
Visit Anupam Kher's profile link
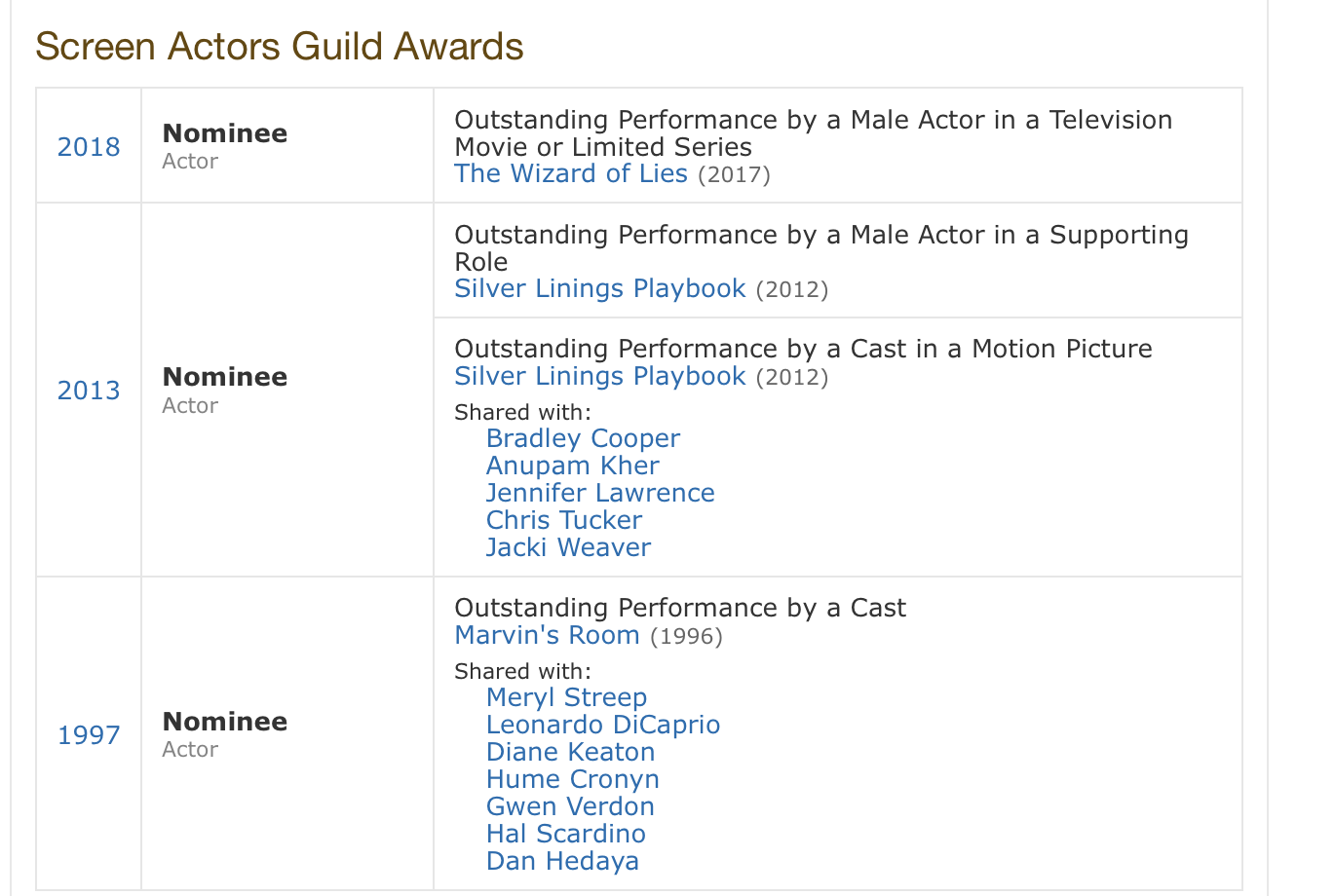pos(572,467)
